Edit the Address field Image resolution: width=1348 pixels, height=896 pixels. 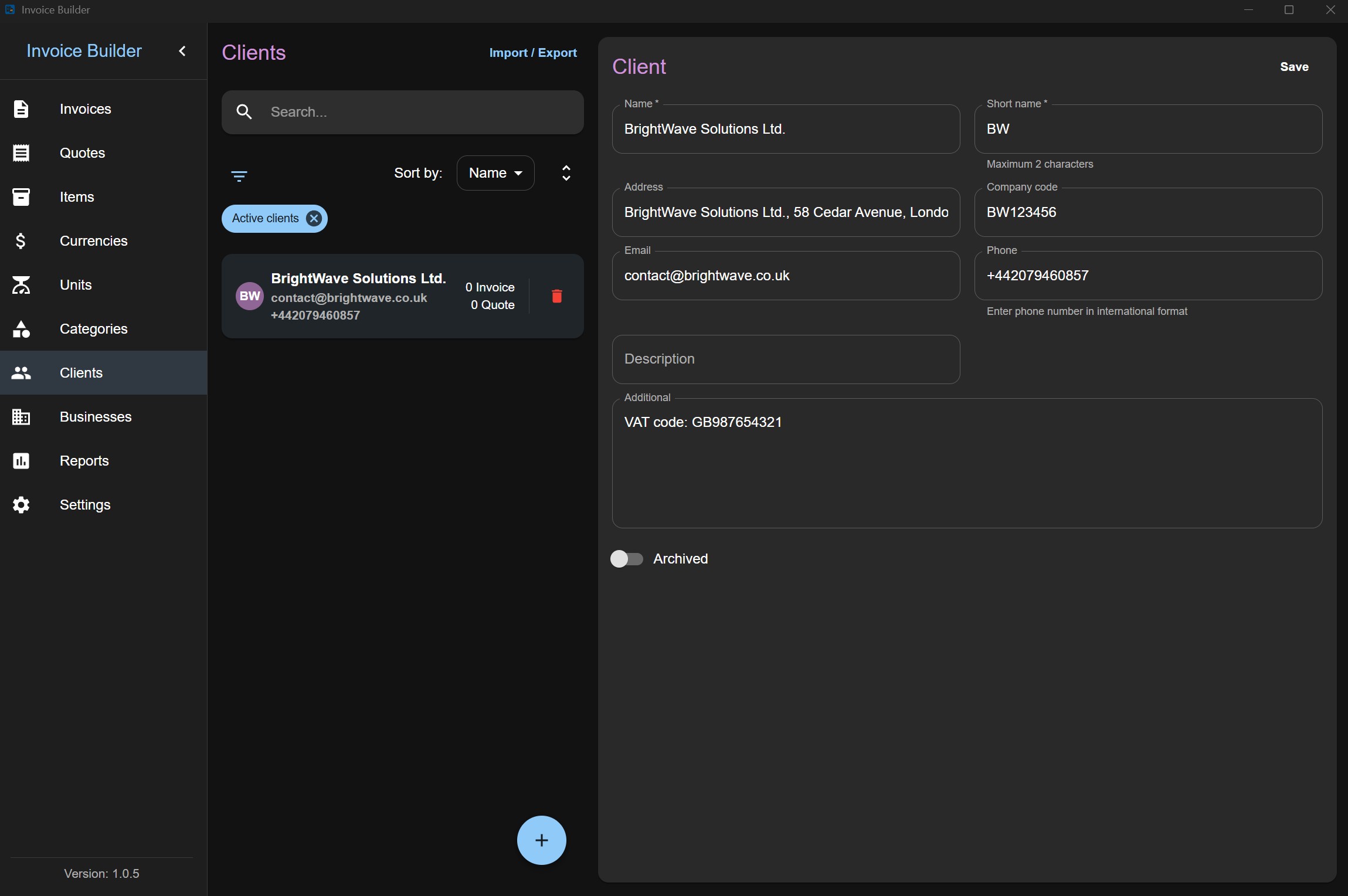[786, 212]
